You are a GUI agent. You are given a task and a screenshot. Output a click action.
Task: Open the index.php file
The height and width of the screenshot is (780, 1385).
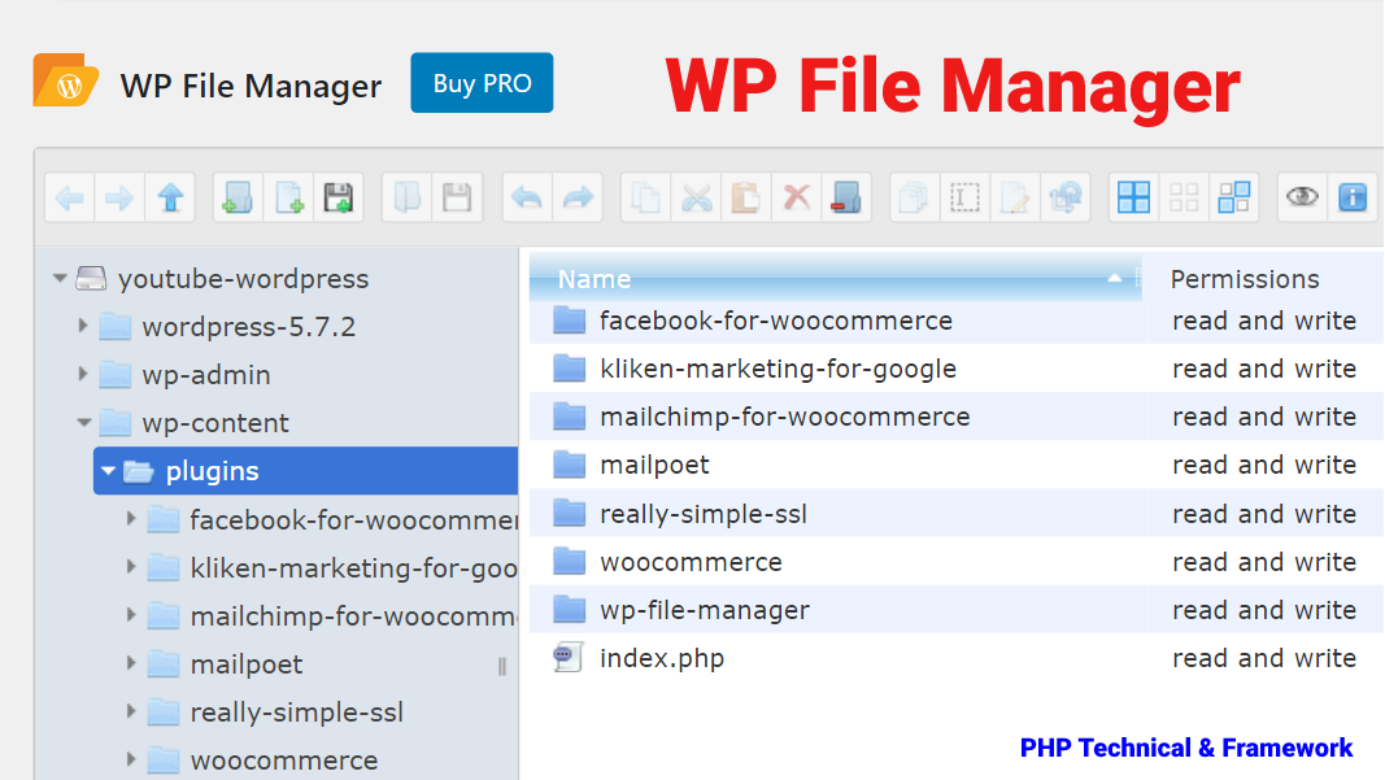tap(661, 657)
